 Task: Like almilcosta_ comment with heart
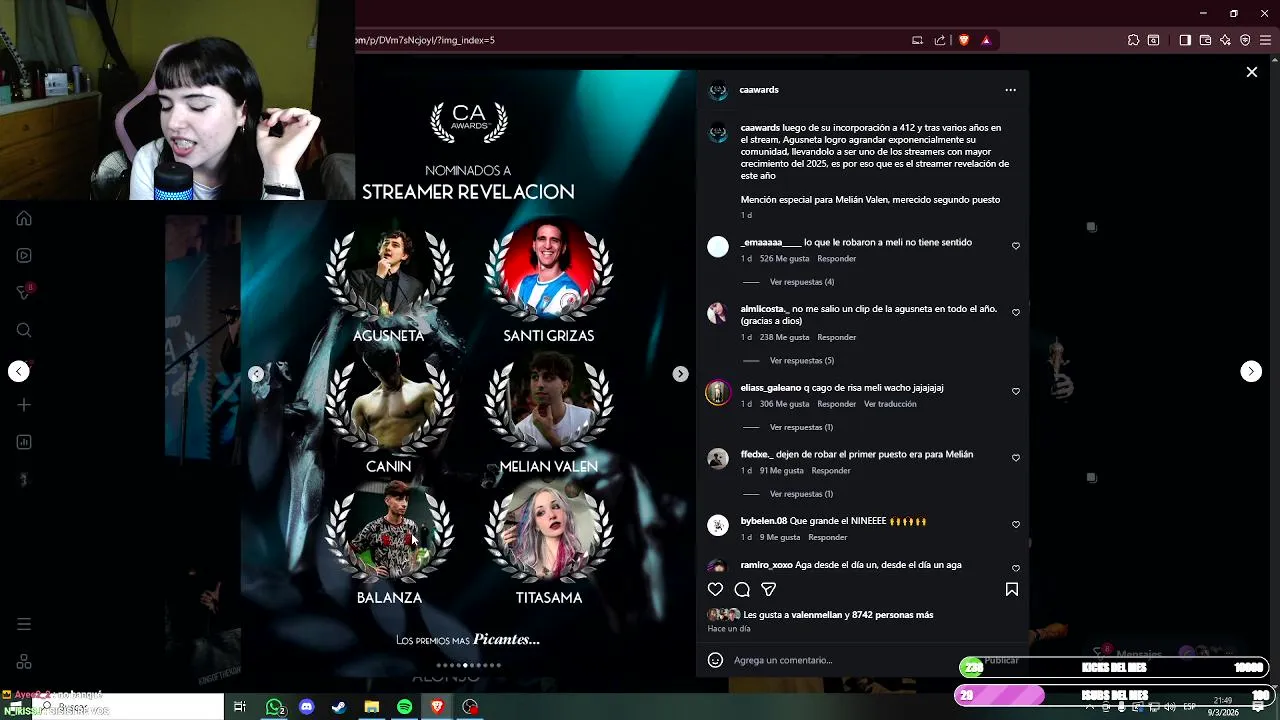(1015, 313)
